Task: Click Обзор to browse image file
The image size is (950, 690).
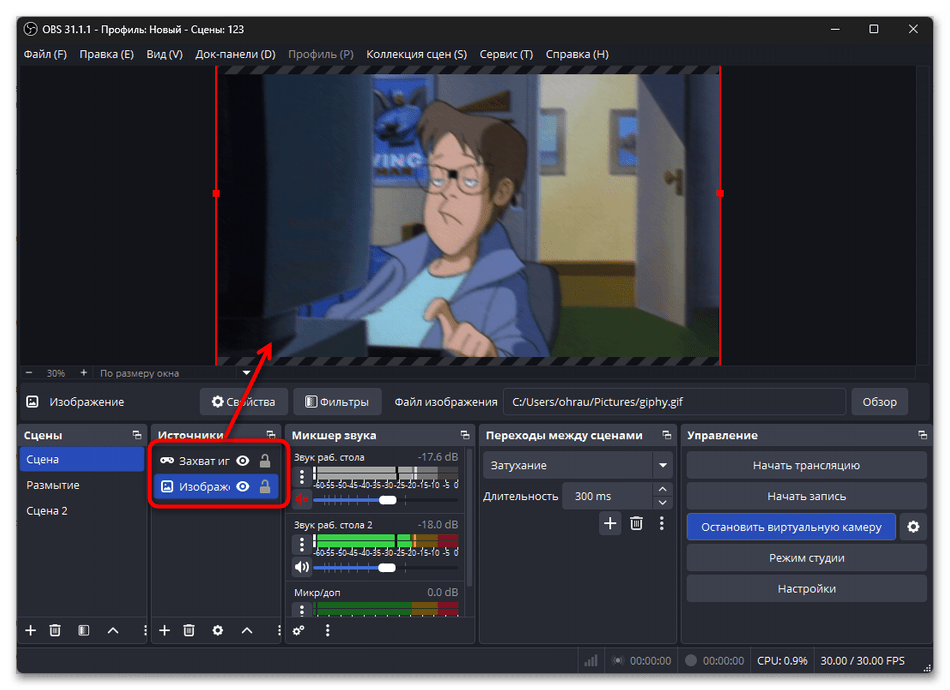Action: pos(879,402)
